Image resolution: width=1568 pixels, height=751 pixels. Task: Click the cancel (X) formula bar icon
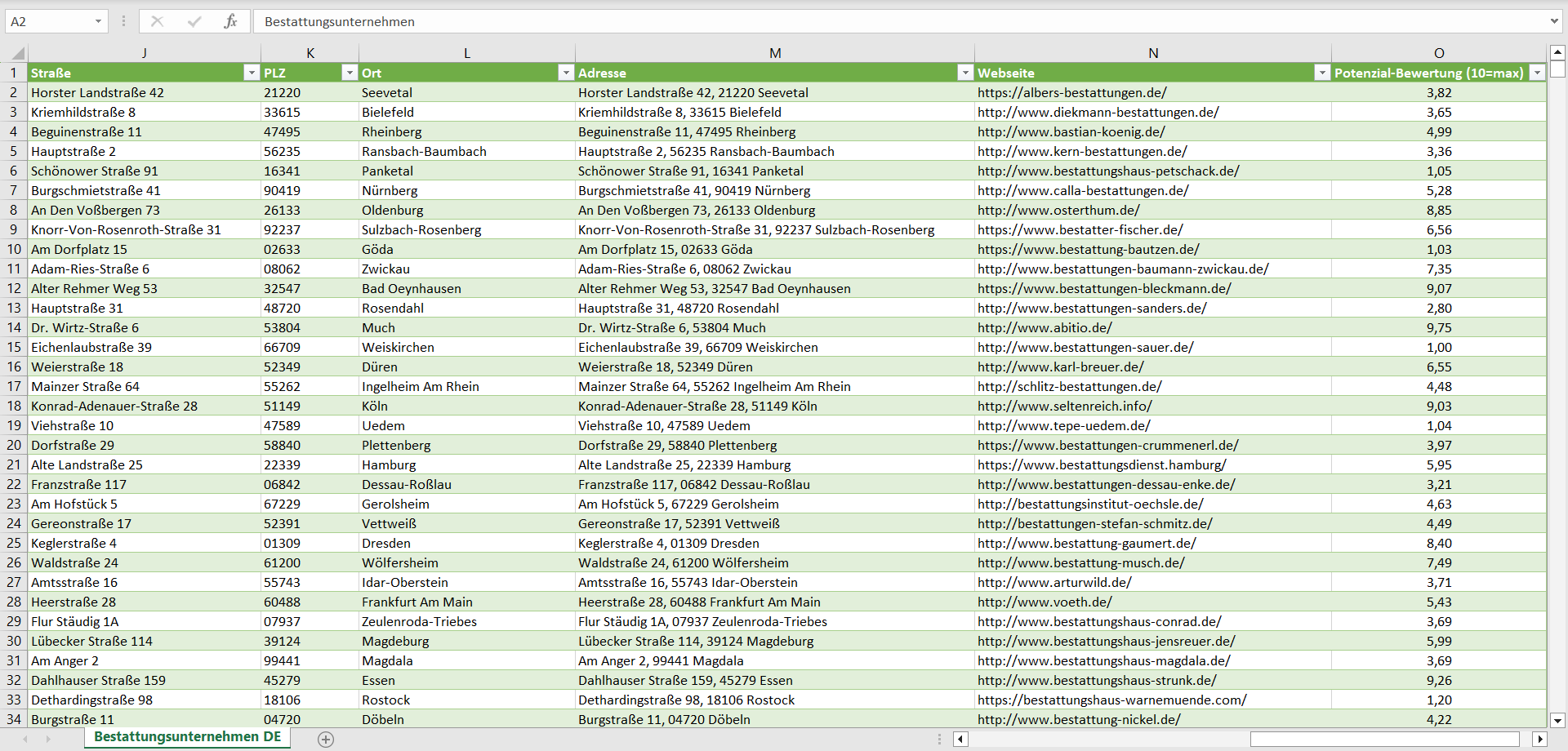(x=158, y=21)
